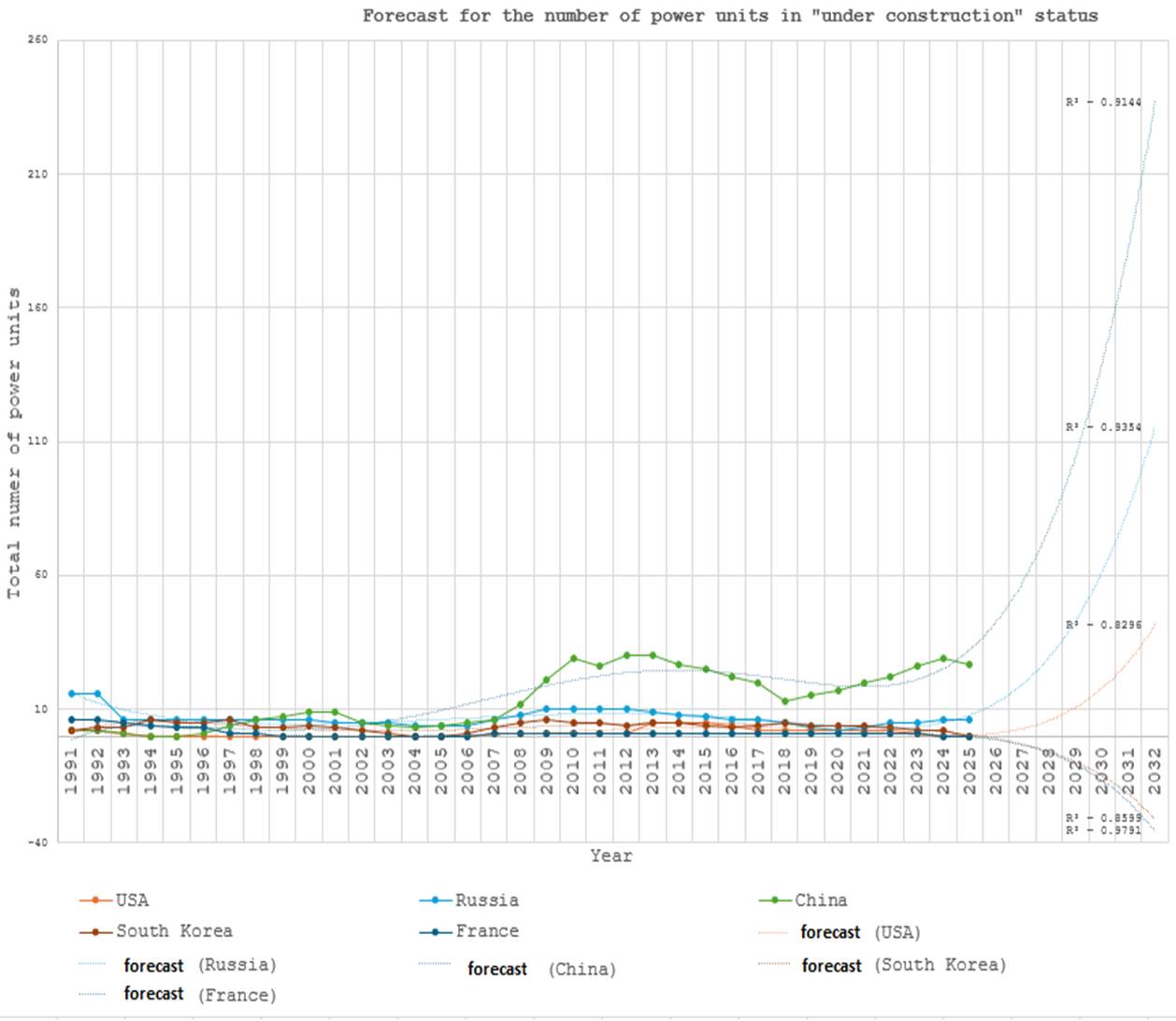Image resolution: width=1176 pixels, height=1021 pixels.
Task: Select the 1991 year axis label
Action: (72, 771)
